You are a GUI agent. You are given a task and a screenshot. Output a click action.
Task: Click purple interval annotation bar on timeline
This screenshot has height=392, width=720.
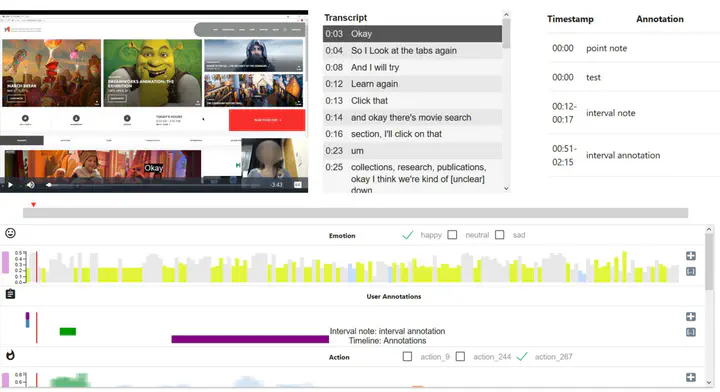point(250,339)
